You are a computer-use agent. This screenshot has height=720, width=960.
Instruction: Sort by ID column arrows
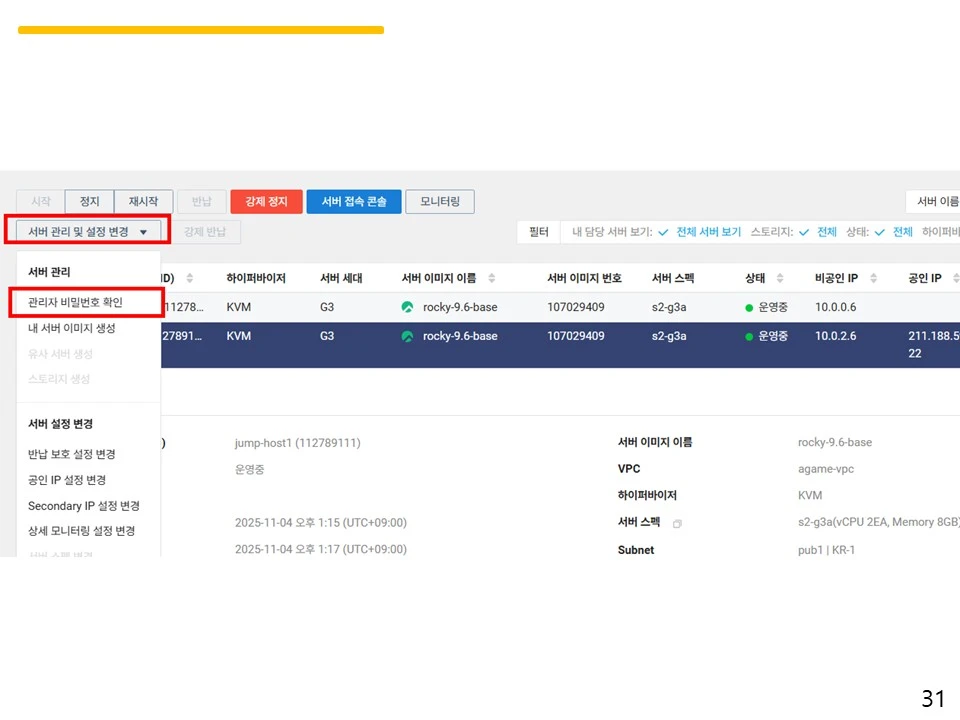(x=190, y=278)
